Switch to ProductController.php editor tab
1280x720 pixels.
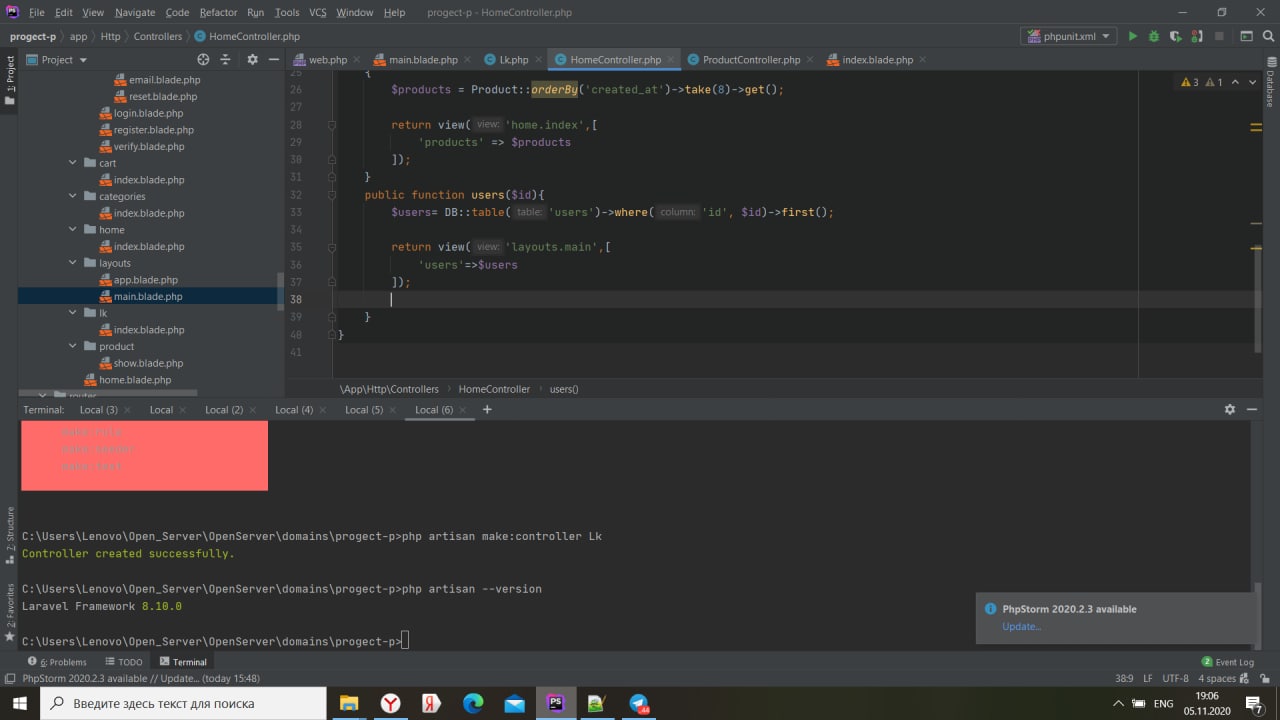pos(750,60)
